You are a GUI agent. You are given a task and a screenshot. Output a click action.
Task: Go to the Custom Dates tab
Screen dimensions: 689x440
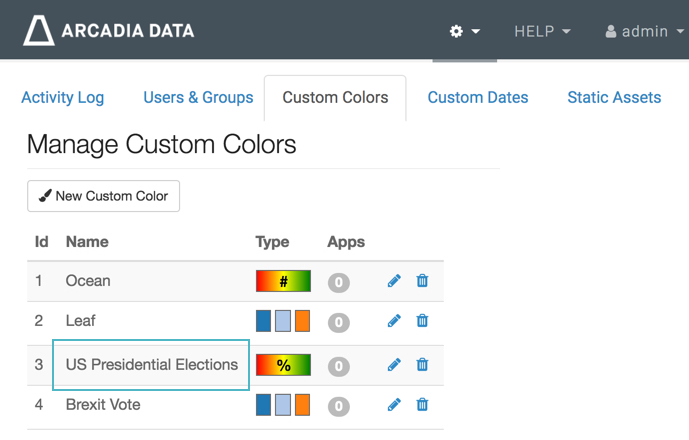tap(478, 97)
